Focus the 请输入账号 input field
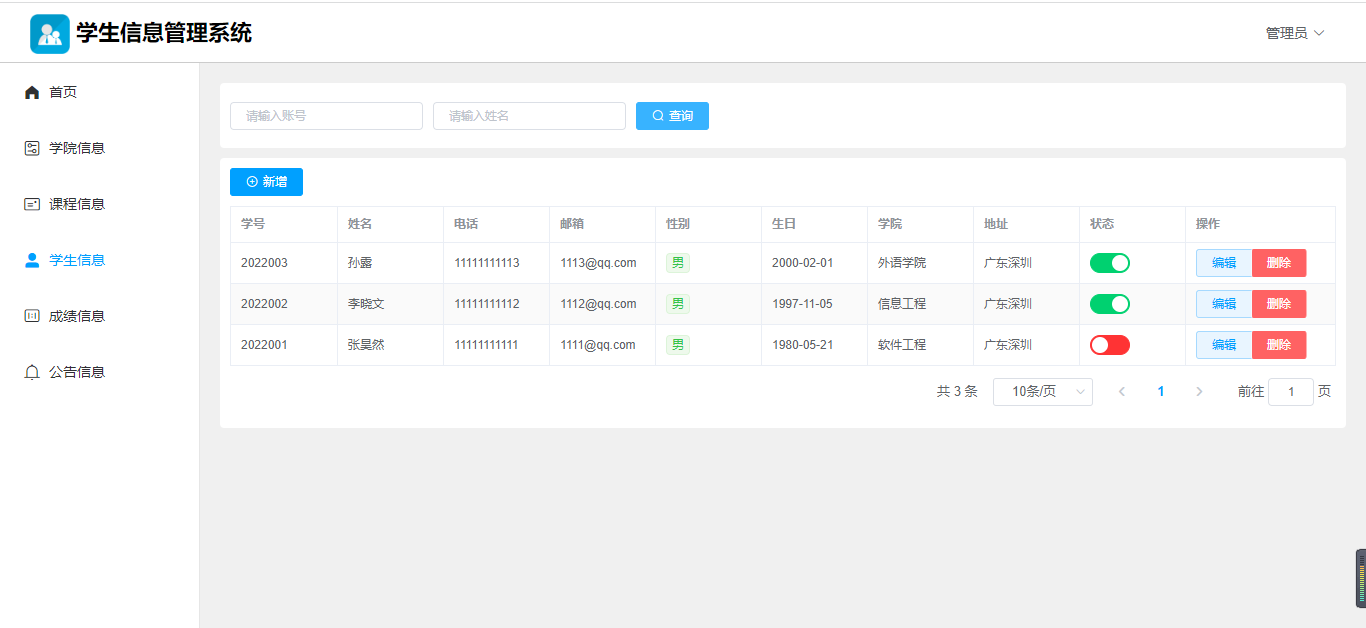This screenshot has height=628, width=1366. point(326,116)
